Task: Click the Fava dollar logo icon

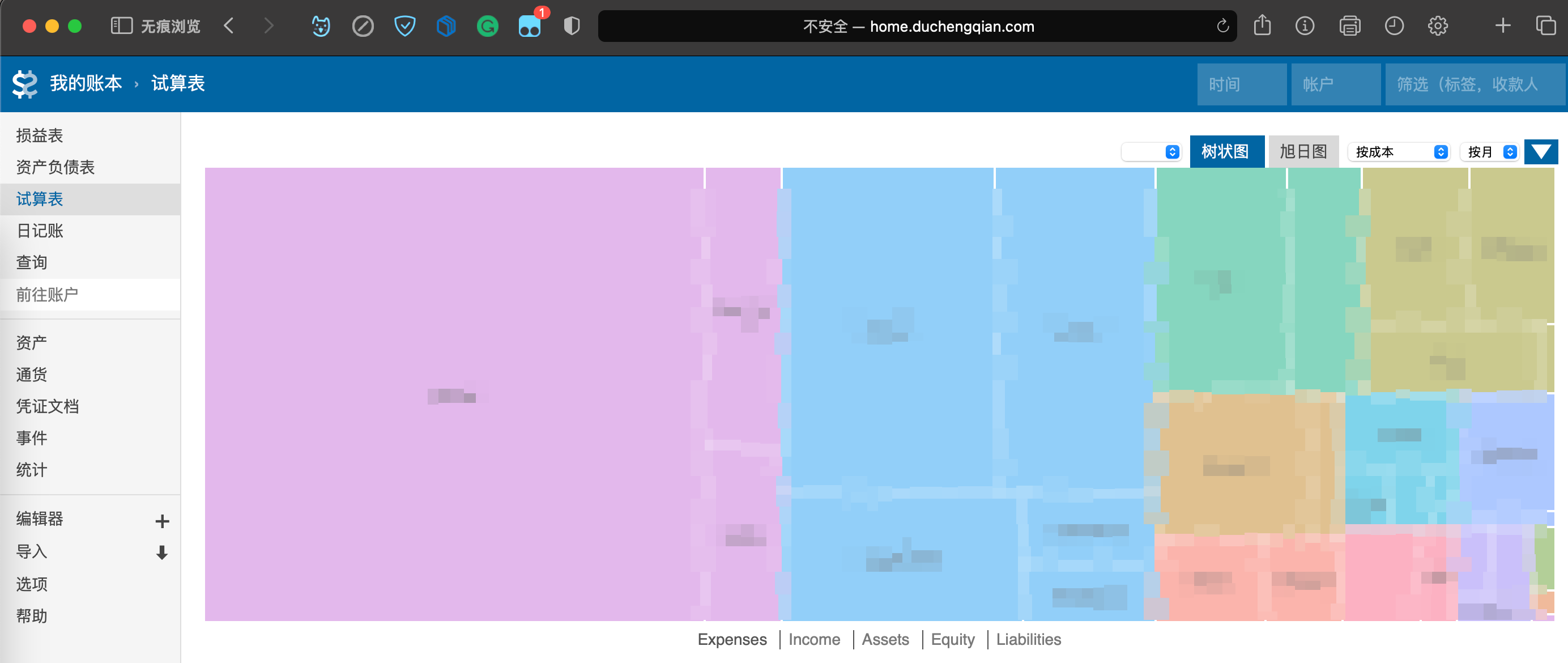Action: tap(24, 84)
